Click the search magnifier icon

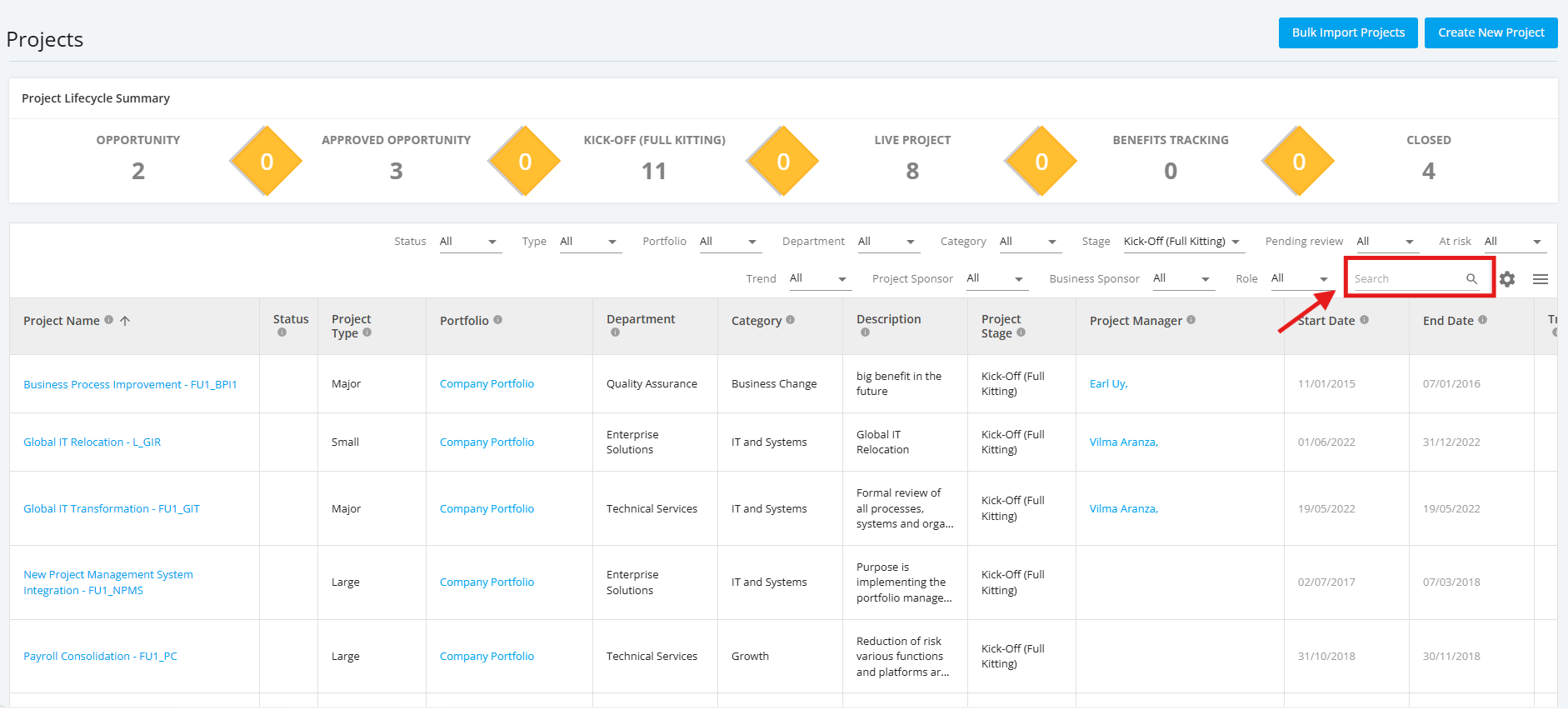[1471, 279]
